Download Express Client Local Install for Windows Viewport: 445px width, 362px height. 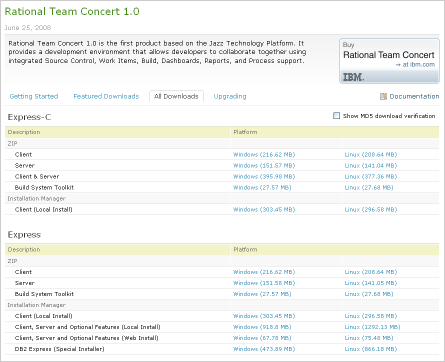pyautogui.click(x=264, y=316)
